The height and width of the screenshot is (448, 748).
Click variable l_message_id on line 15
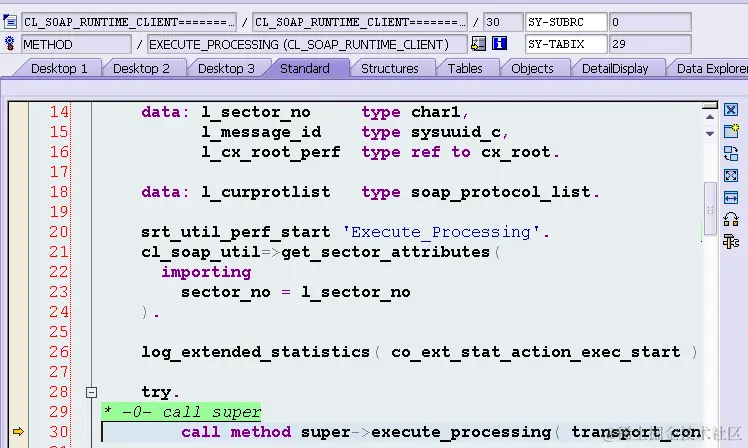click(x=261, y=132)
